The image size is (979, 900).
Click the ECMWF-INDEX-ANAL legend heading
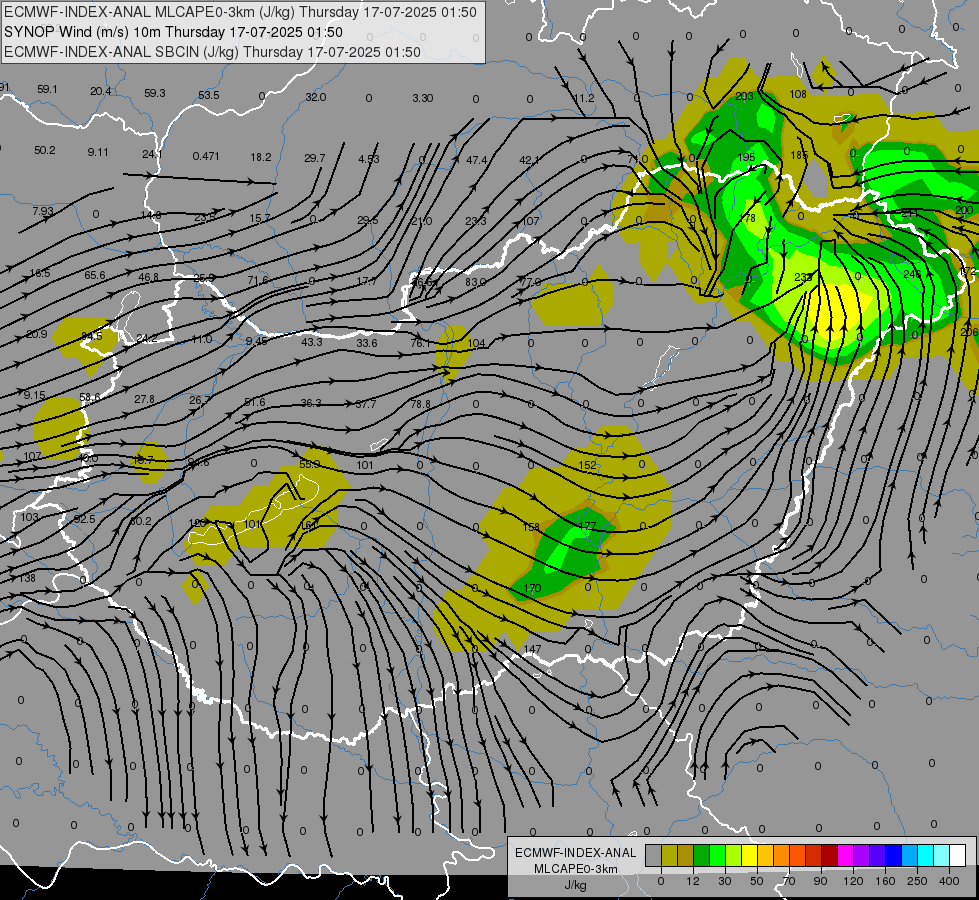point(576,853)
